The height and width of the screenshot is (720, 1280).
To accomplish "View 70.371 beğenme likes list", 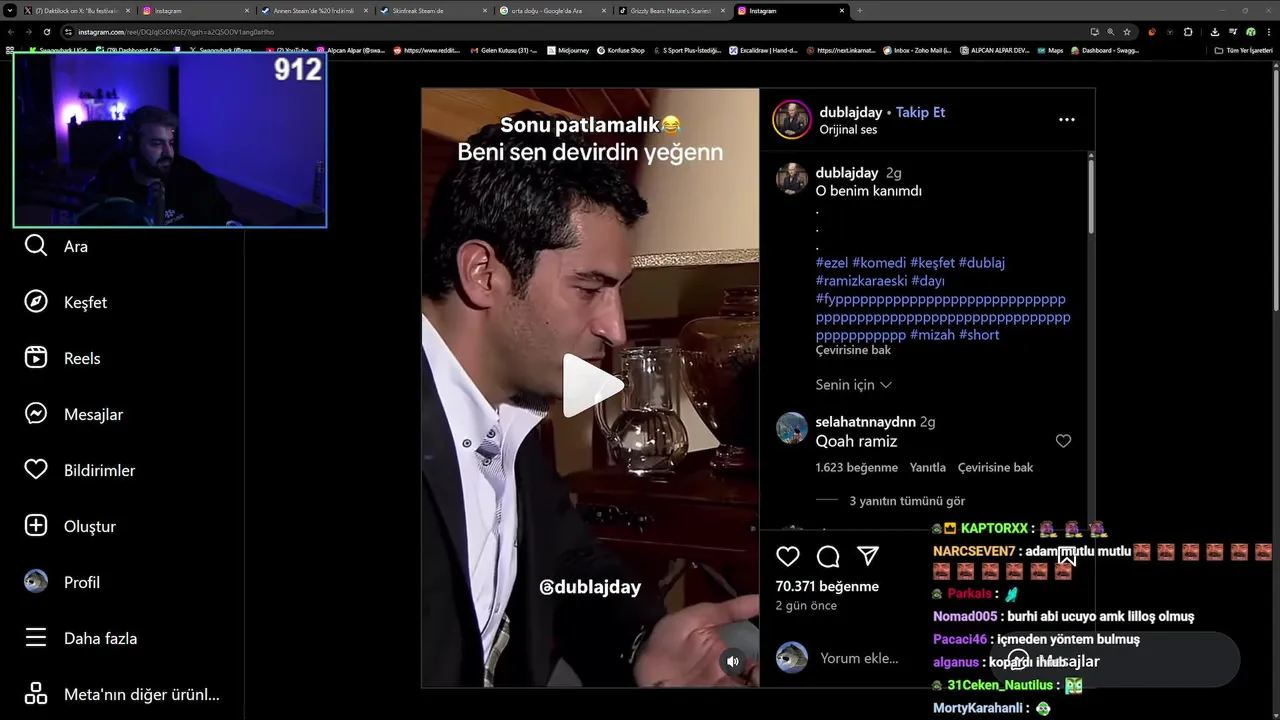I will 827,586.
